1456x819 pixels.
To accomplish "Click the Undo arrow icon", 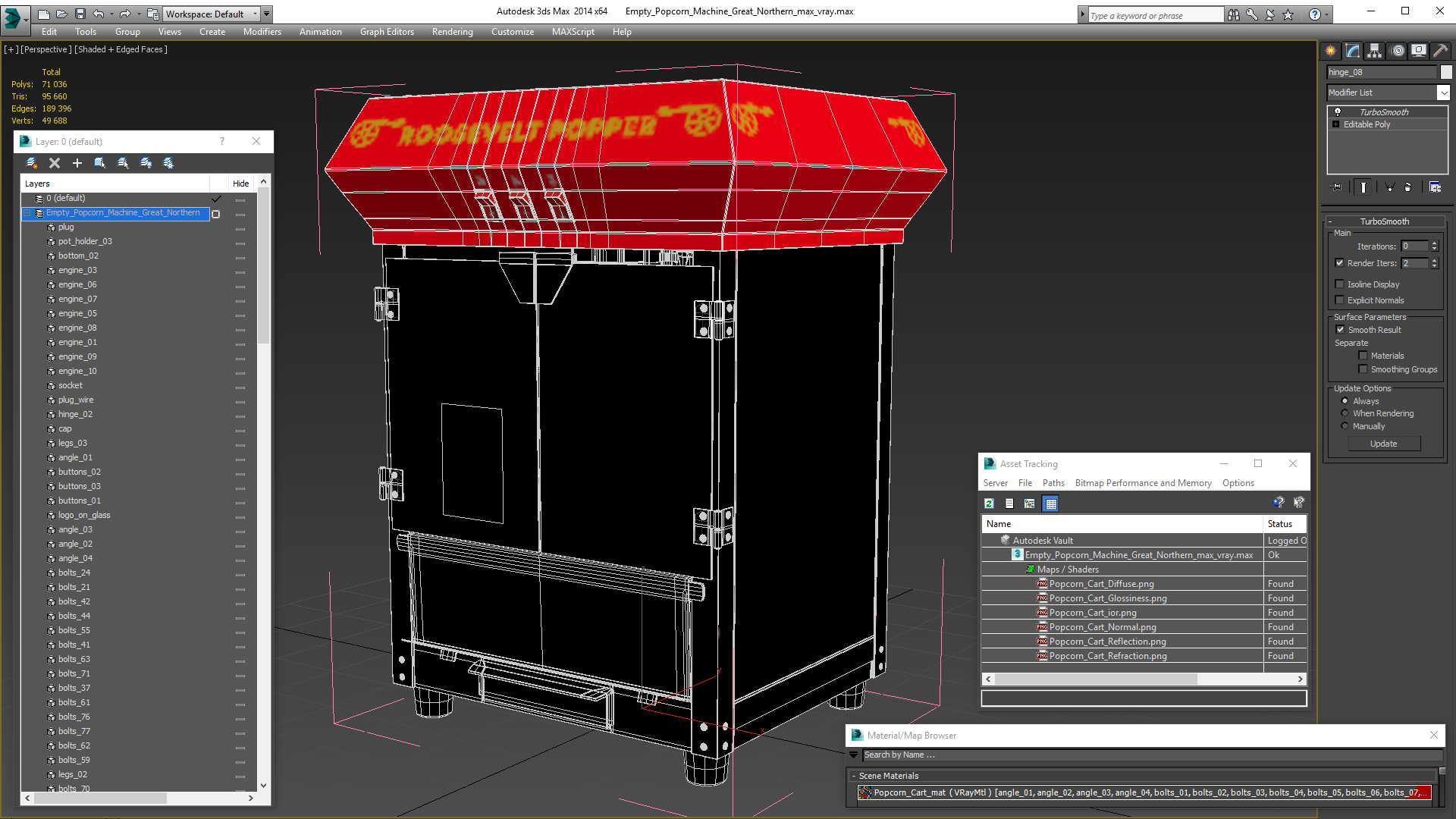I will (98, 14).
